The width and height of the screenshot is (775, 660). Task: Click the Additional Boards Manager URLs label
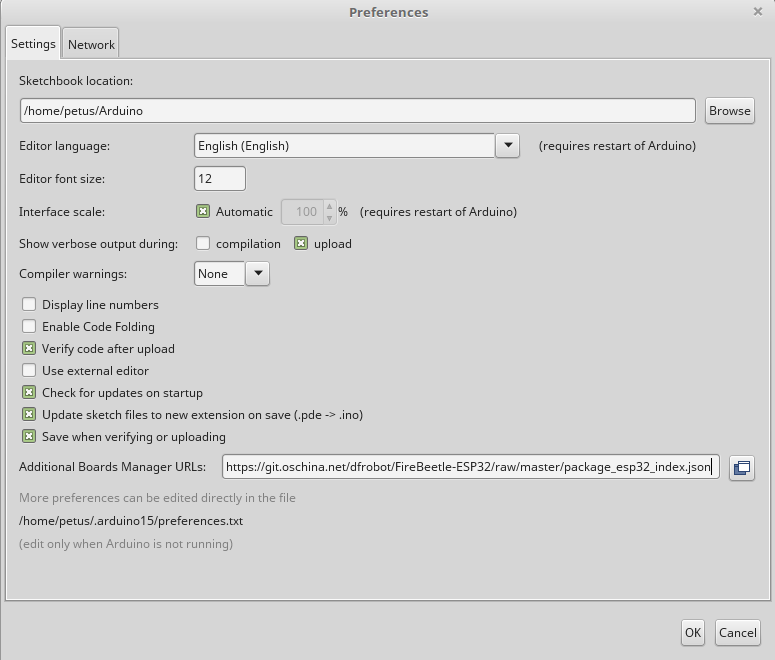pyautogui.click(x=112, y=467)
